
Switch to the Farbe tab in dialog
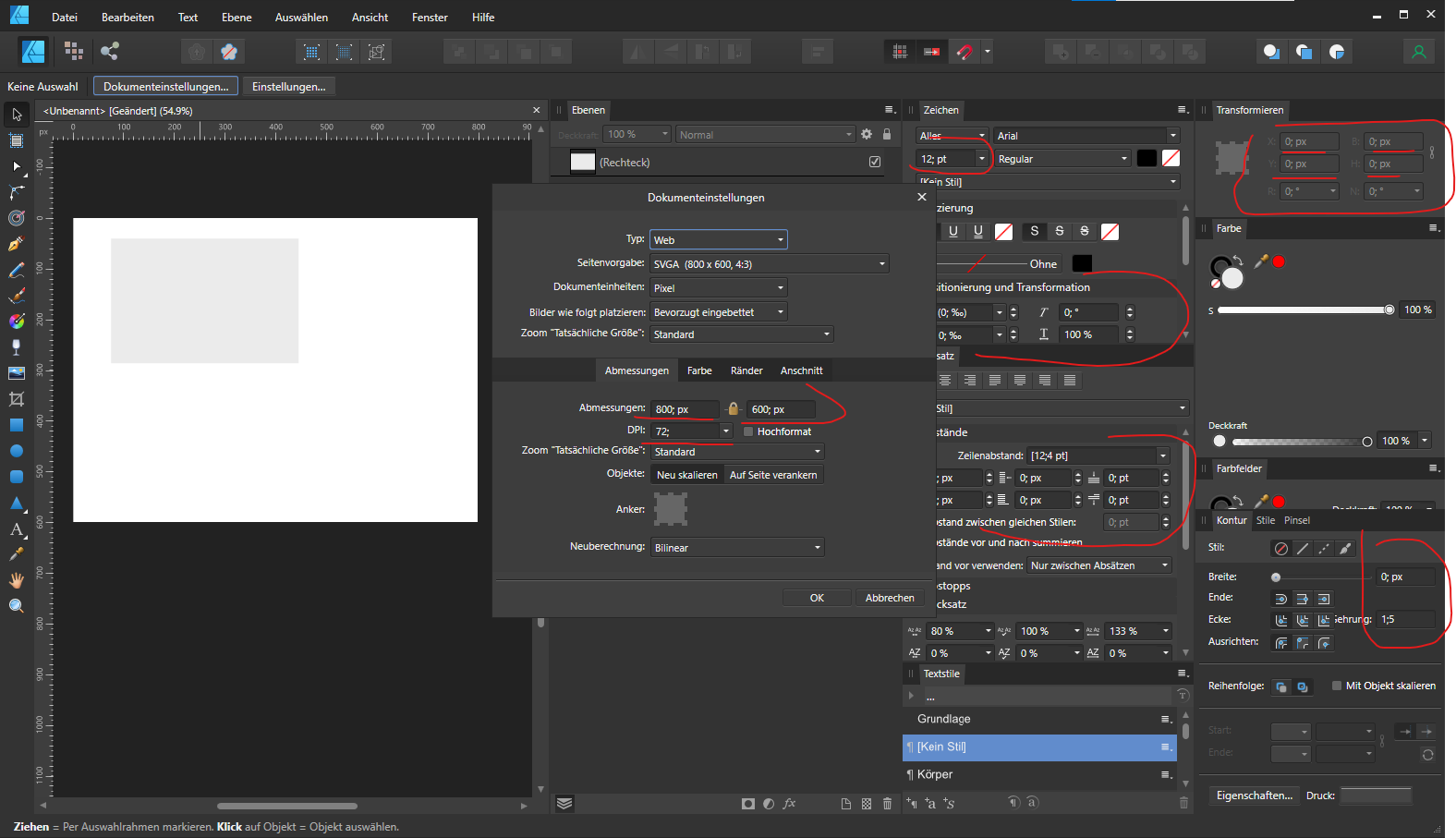pyautogui.click(x=699, y=370)
